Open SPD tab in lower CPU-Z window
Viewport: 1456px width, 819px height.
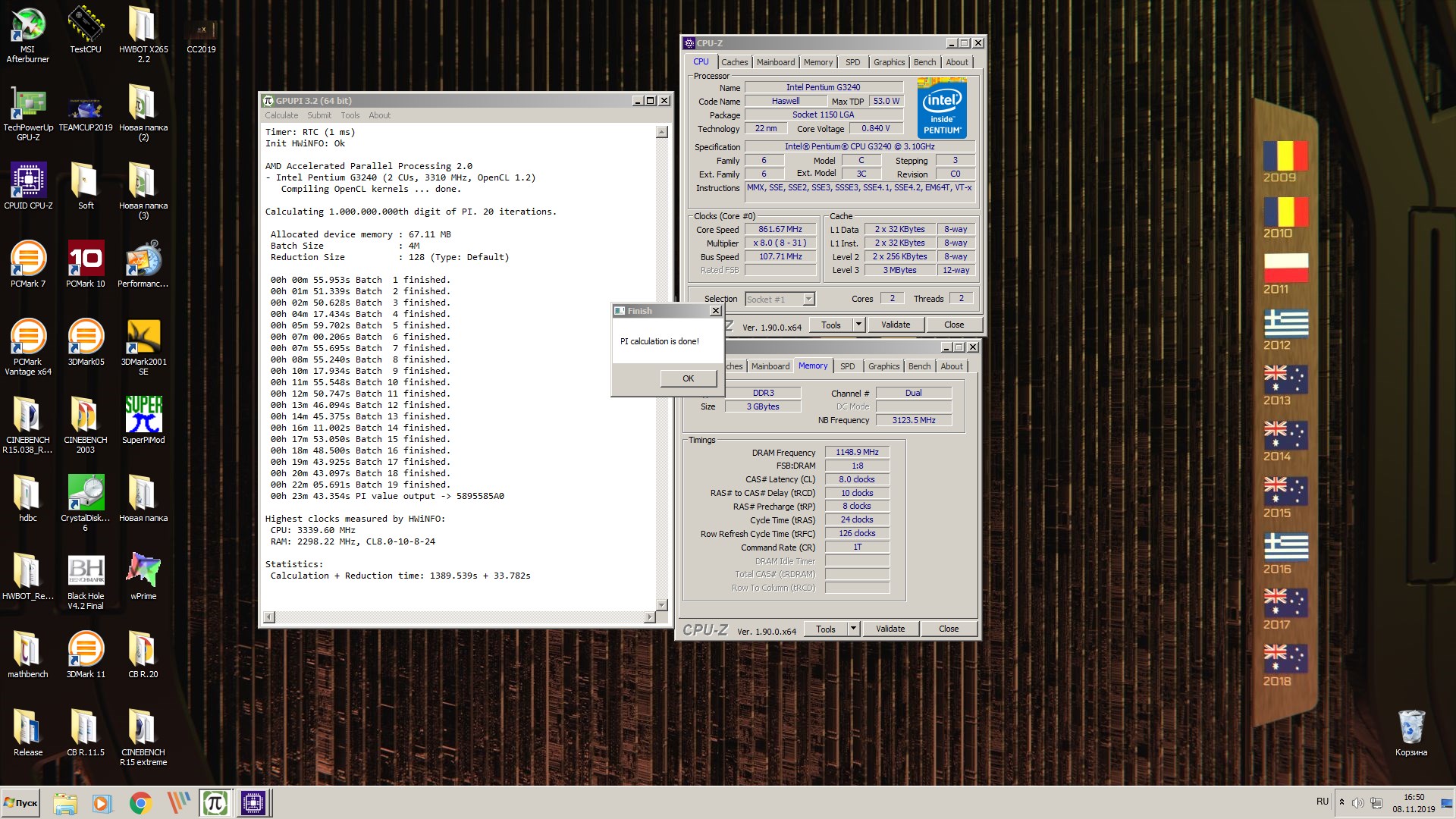[x=848, y=366]
